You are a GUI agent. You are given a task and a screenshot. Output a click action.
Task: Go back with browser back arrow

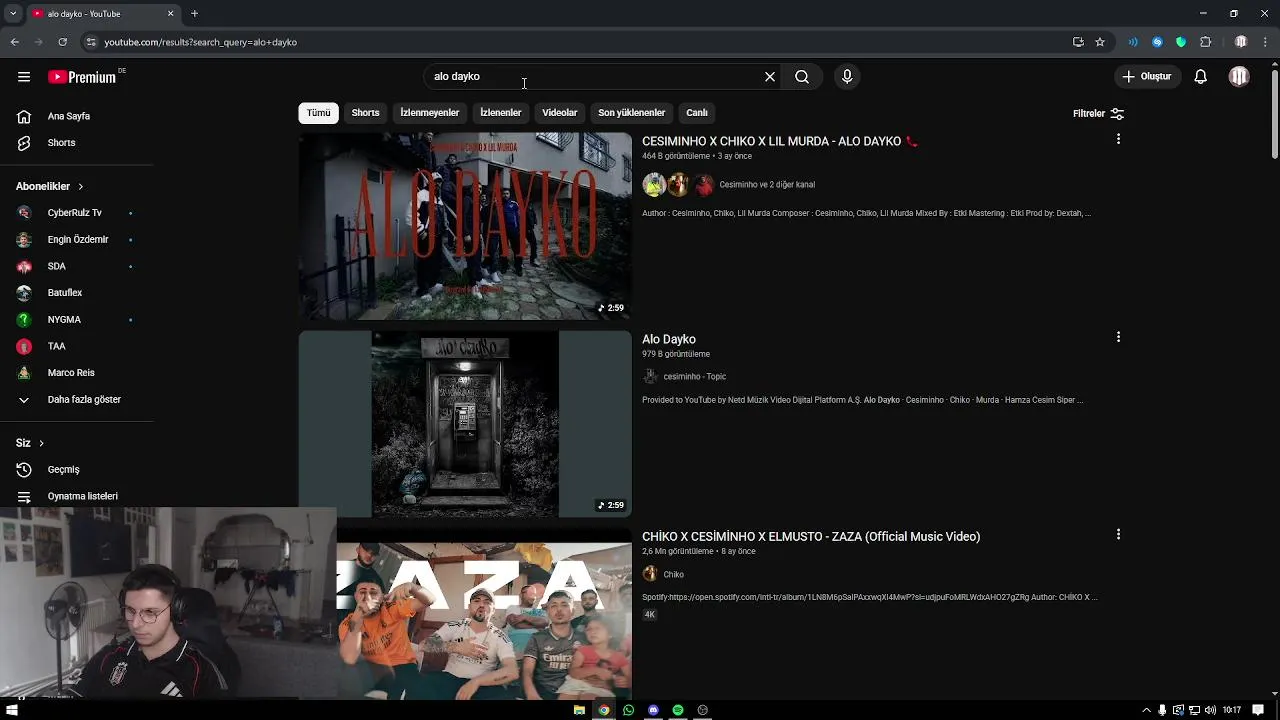(14, 42)
